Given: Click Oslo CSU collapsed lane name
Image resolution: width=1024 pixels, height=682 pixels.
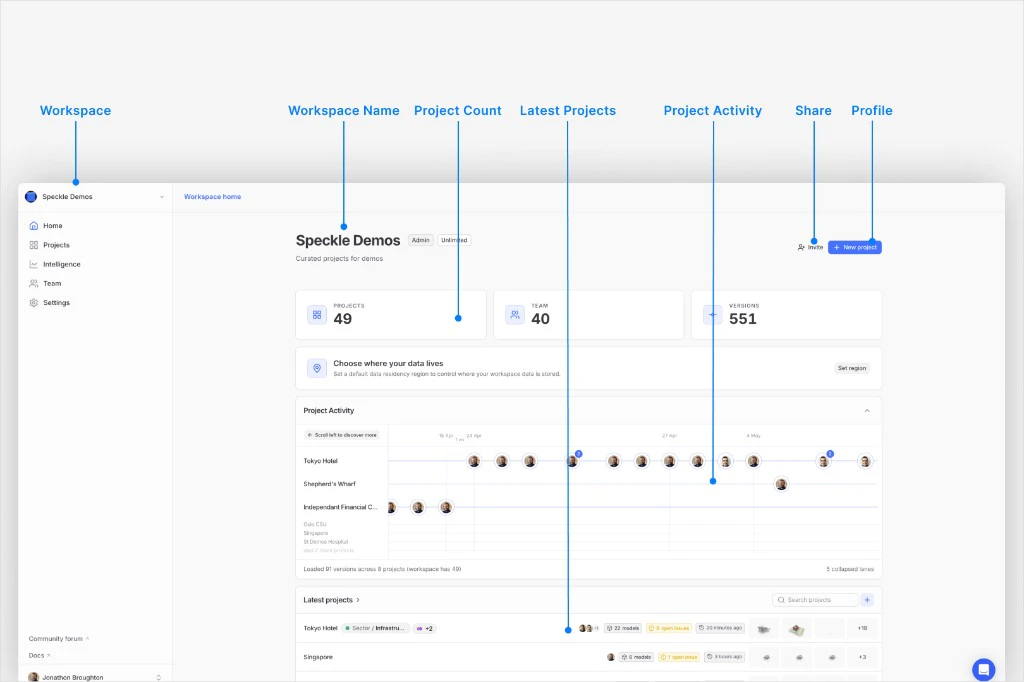Looking at the screenshot, I should [315, 524].
